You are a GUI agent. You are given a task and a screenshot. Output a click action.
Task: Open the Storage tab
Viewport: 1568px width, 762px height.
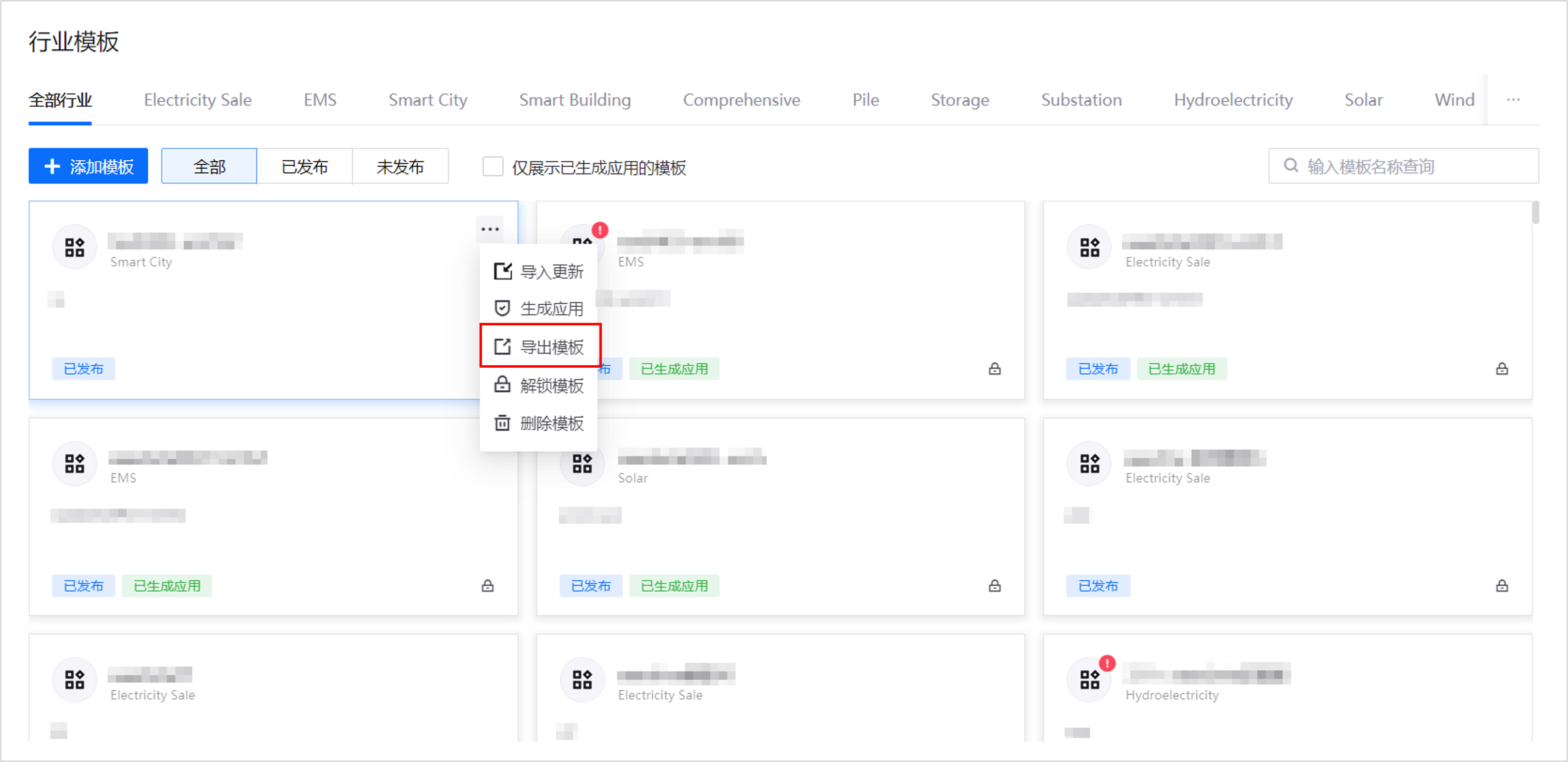[x=959, y=100]
